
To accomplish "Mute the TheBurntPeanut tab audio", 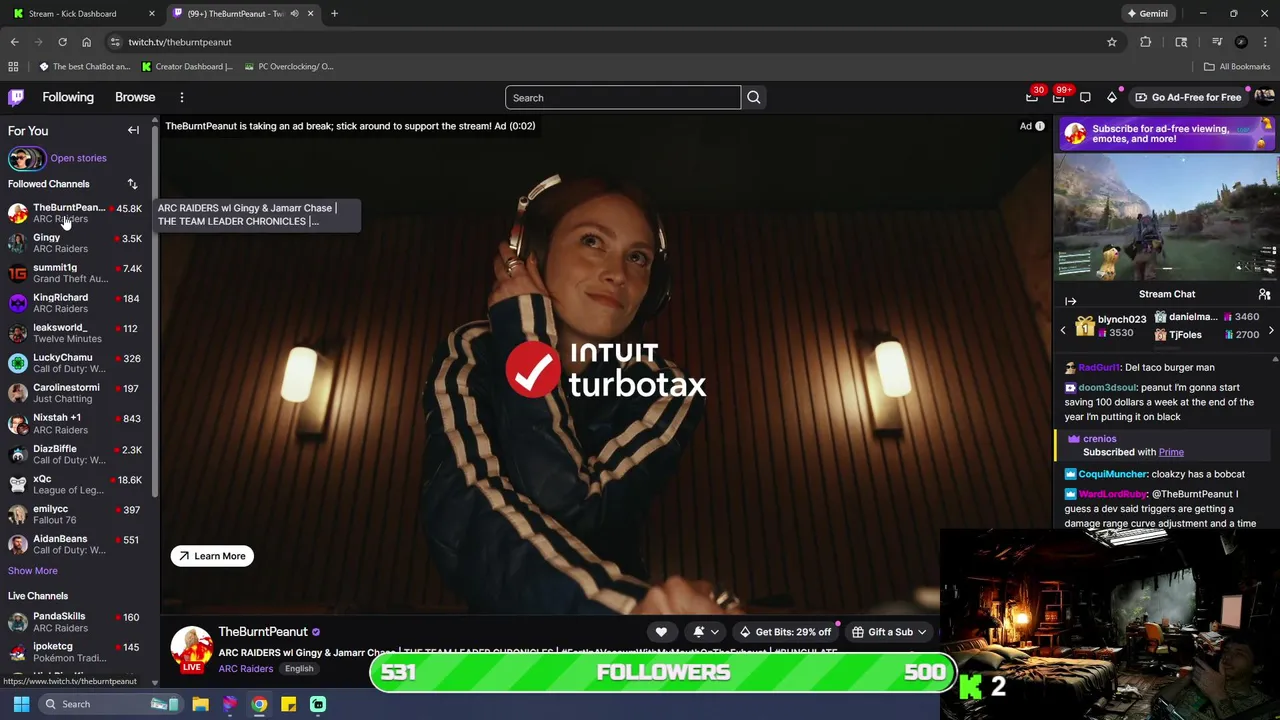I will (294, 14).
